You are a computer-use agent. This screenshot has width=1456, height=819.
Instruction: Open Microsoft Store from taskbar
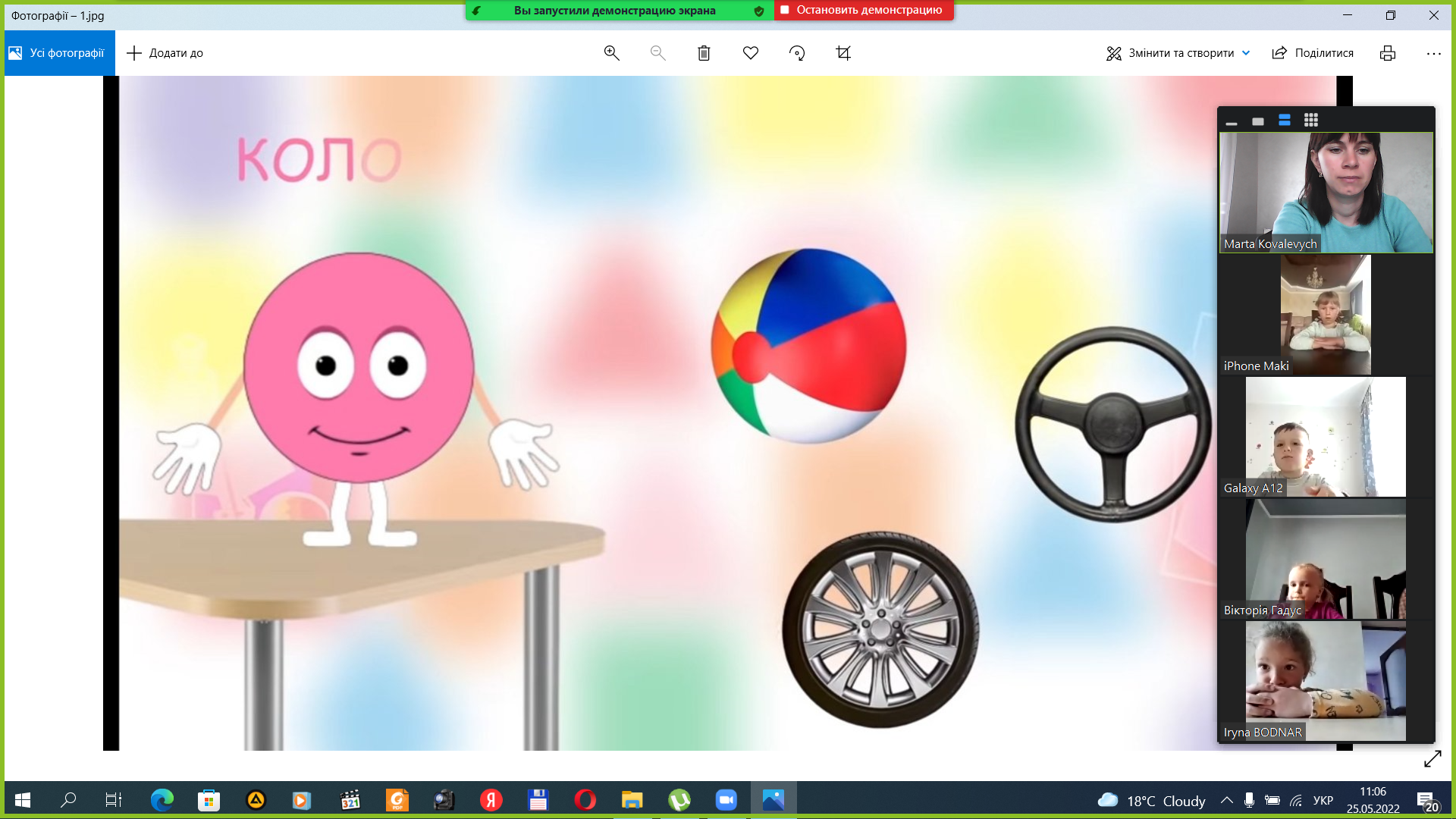point(209,800)
